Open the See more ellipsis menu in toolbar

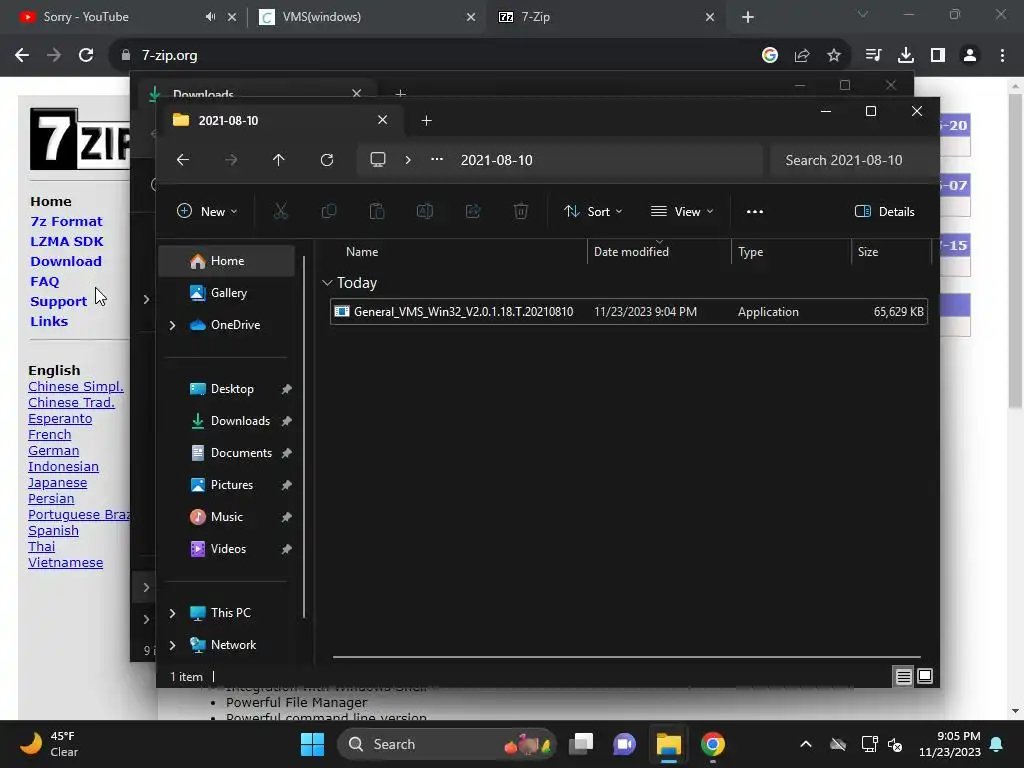click(x=754, y=212)
